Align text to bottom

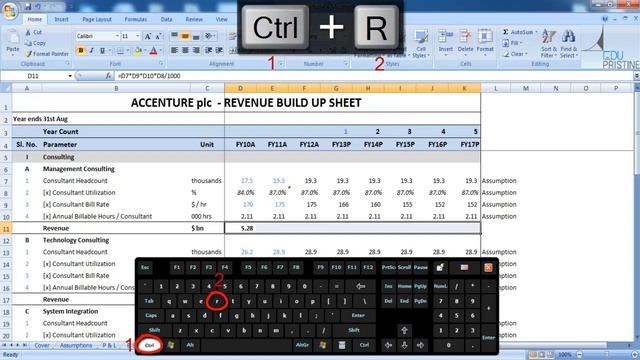[x=196, y=36]
